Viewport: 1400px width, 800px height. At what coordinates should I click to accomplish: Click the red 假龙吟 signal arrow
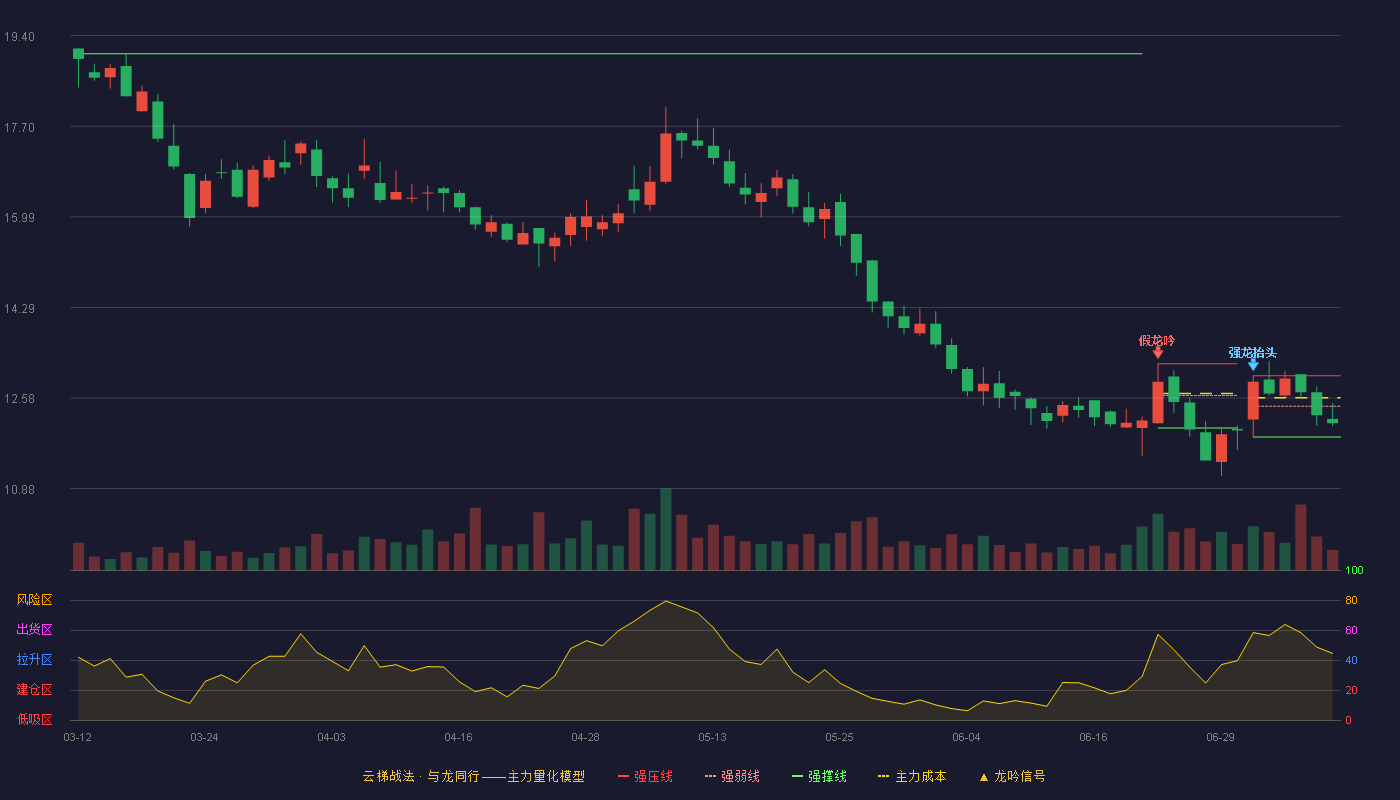click(1158, 352)
